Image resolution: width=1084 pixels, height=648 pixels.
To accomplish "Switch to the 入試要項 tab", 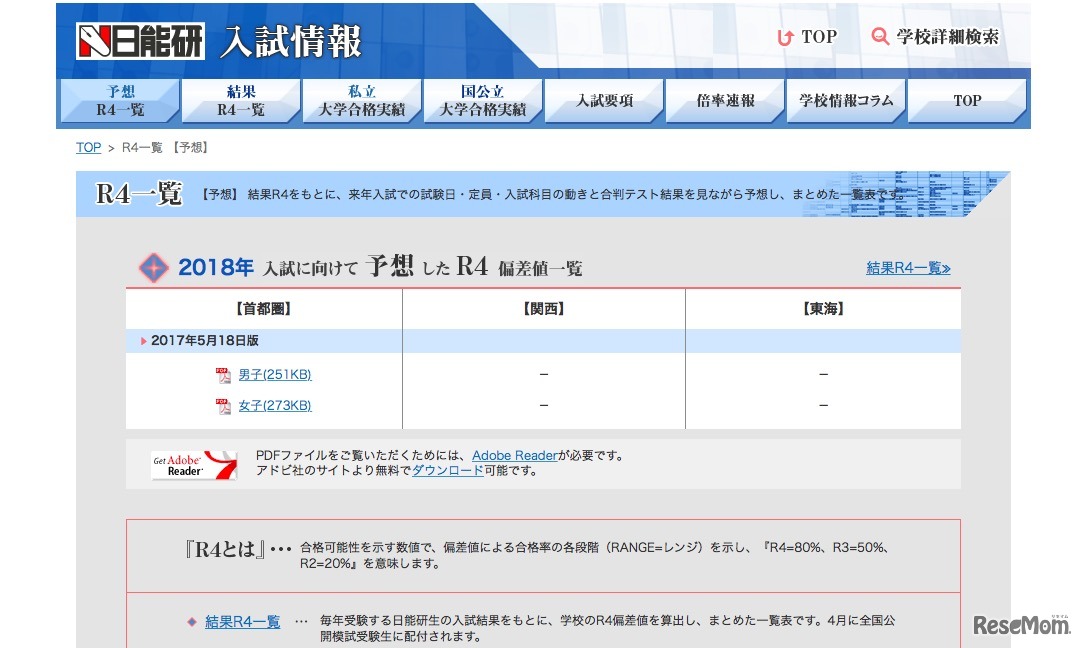I will (x=603, y=100).
